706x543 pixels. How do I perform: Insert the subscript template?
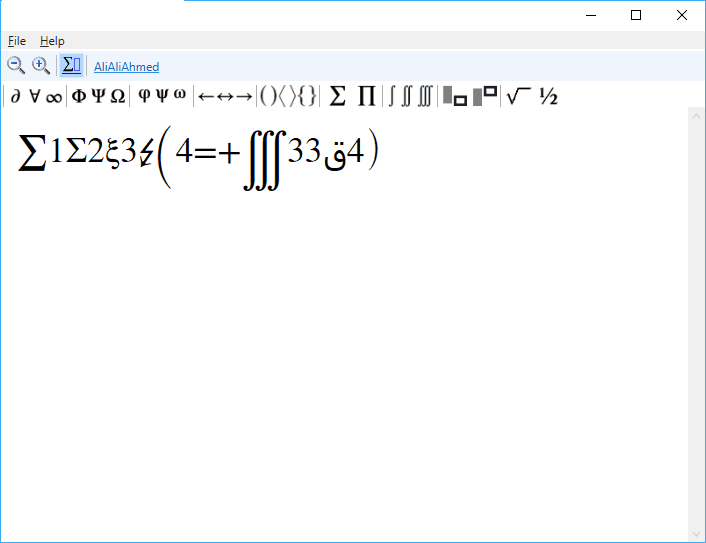pyautogui.click(x=455, y=96)
